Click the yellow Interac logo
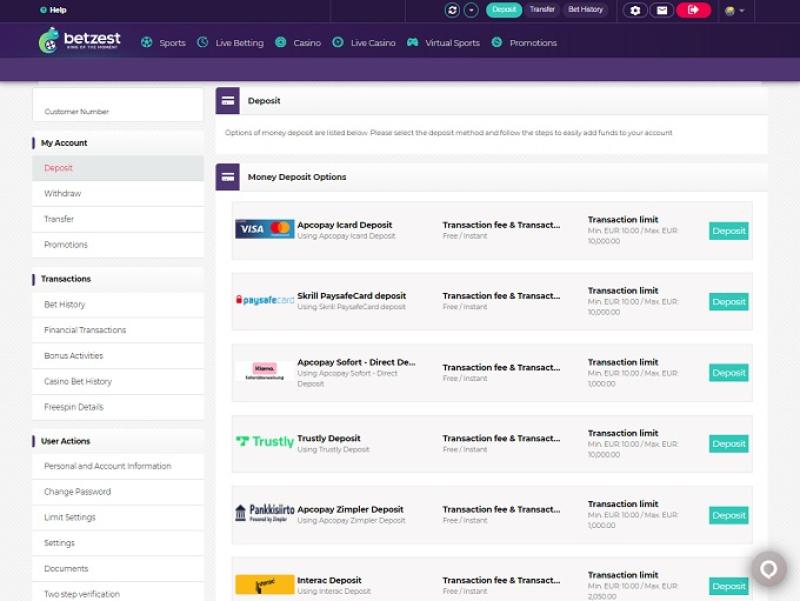This screenshot has width=800, height=601. [x=265, y=585]
